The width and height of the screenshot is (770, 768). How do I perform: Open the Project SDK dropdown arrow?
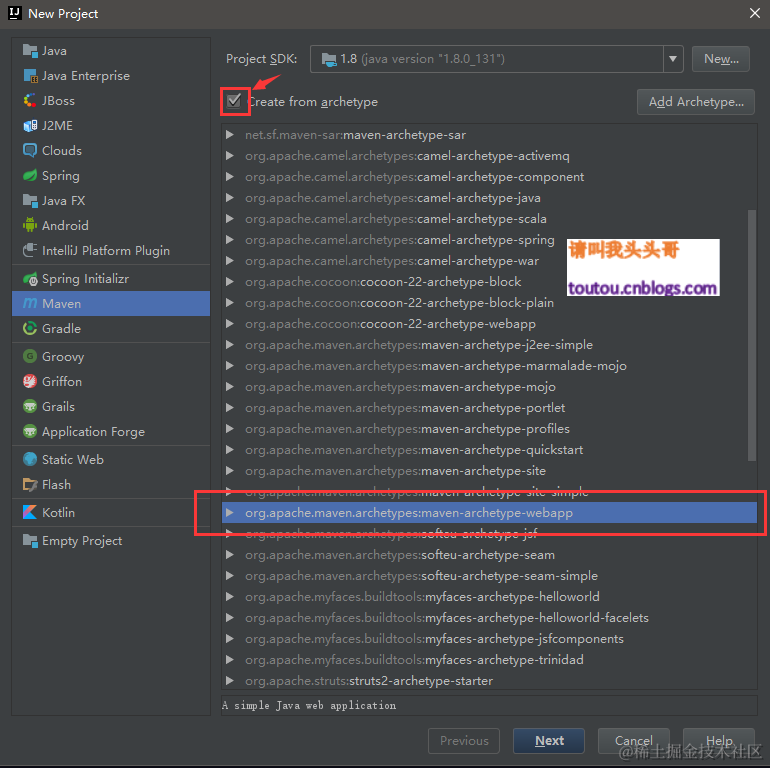[673, 59]
